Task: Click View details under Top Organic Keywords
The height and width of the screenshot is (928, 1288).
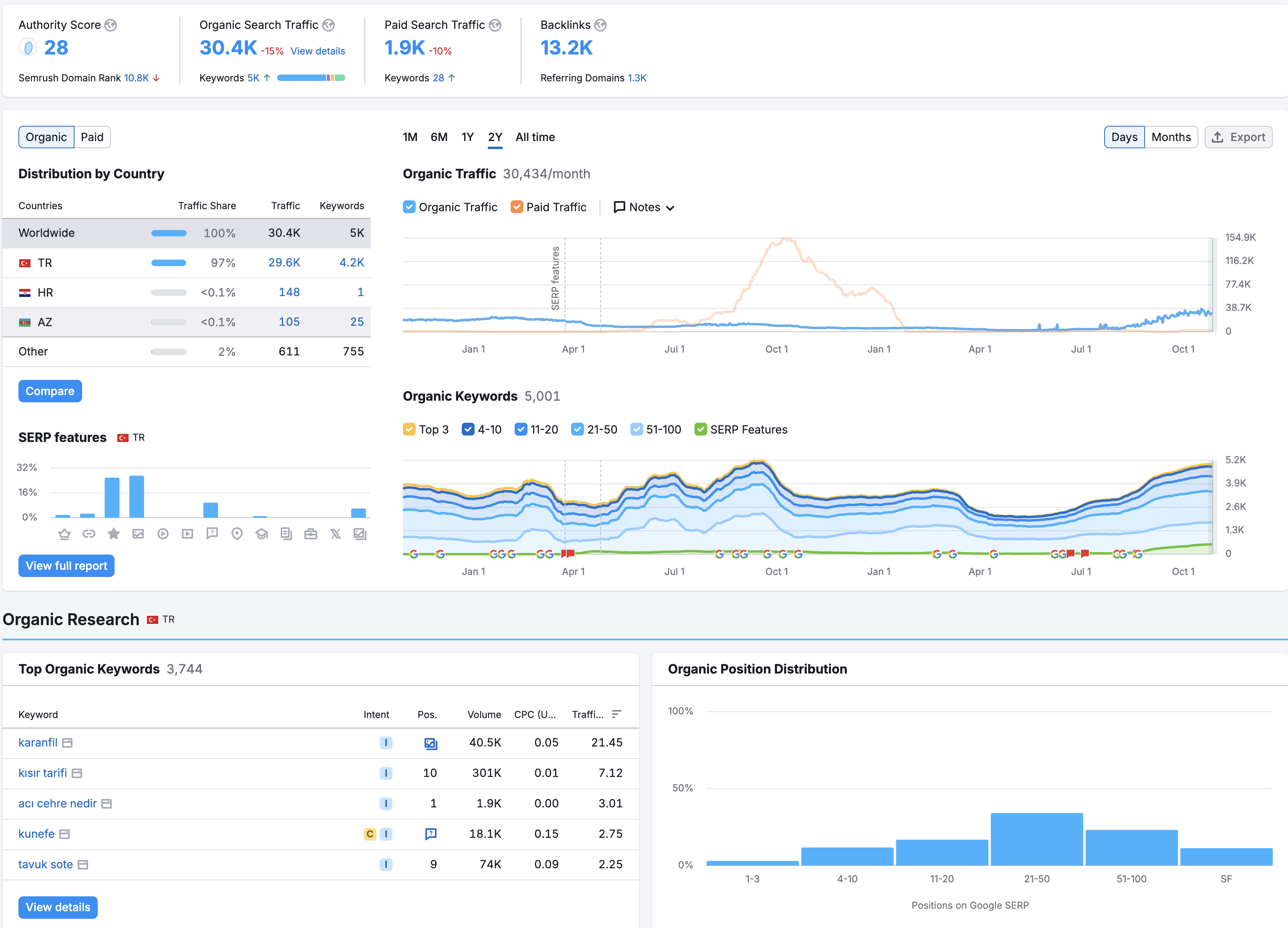Action: 58,907
